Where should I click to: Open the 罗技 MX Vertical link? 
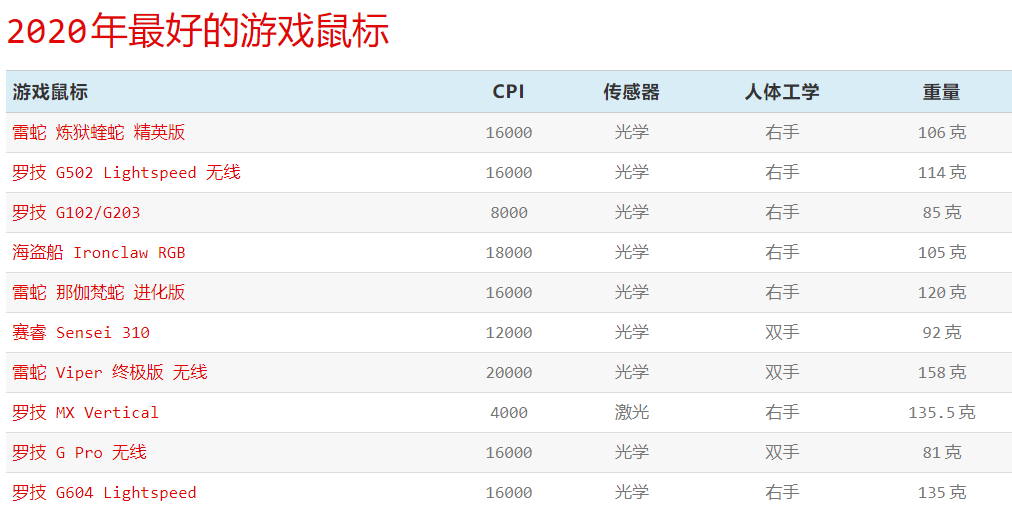85,412
